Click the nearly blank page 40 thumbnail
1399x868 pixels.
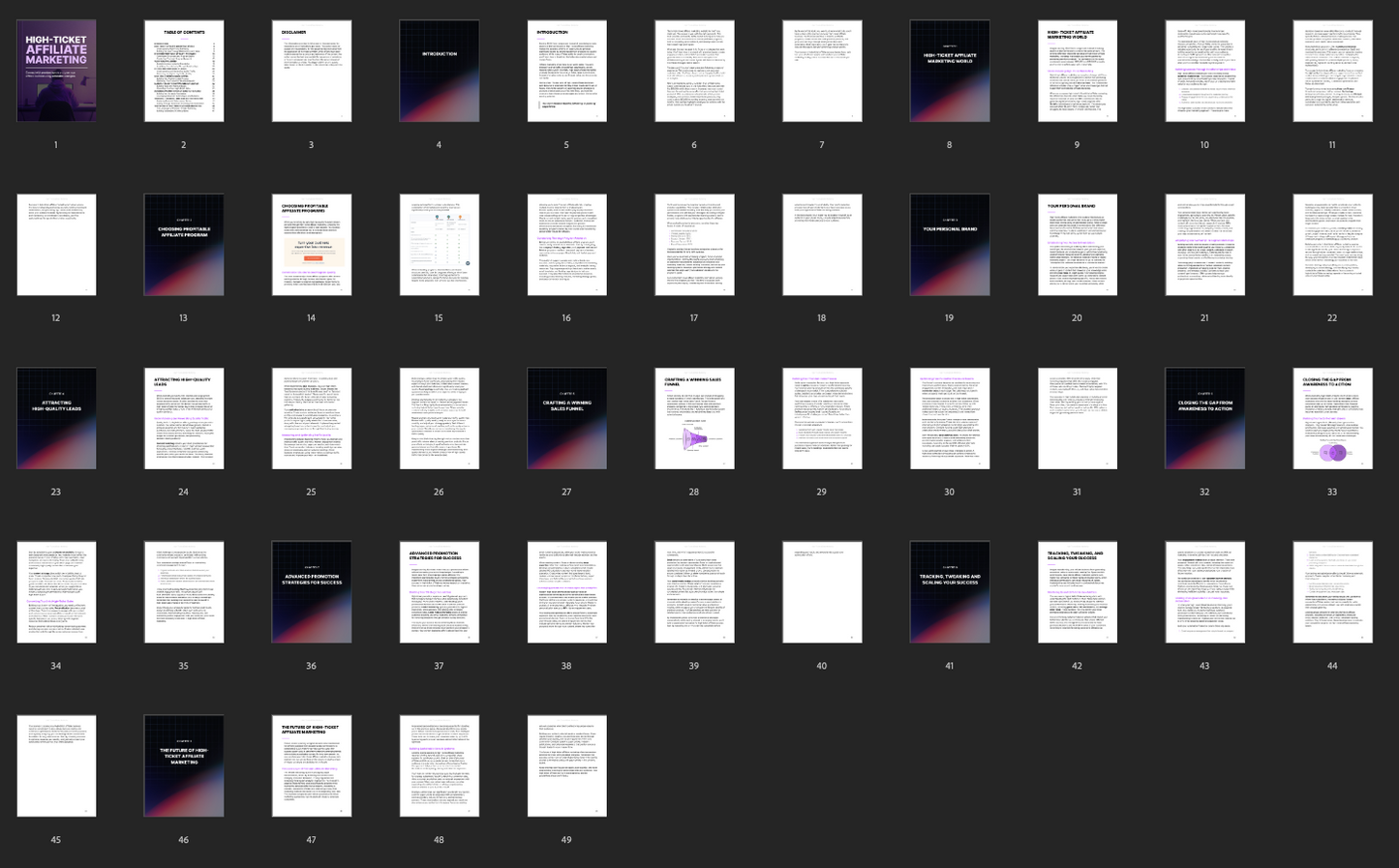[822, 592]
